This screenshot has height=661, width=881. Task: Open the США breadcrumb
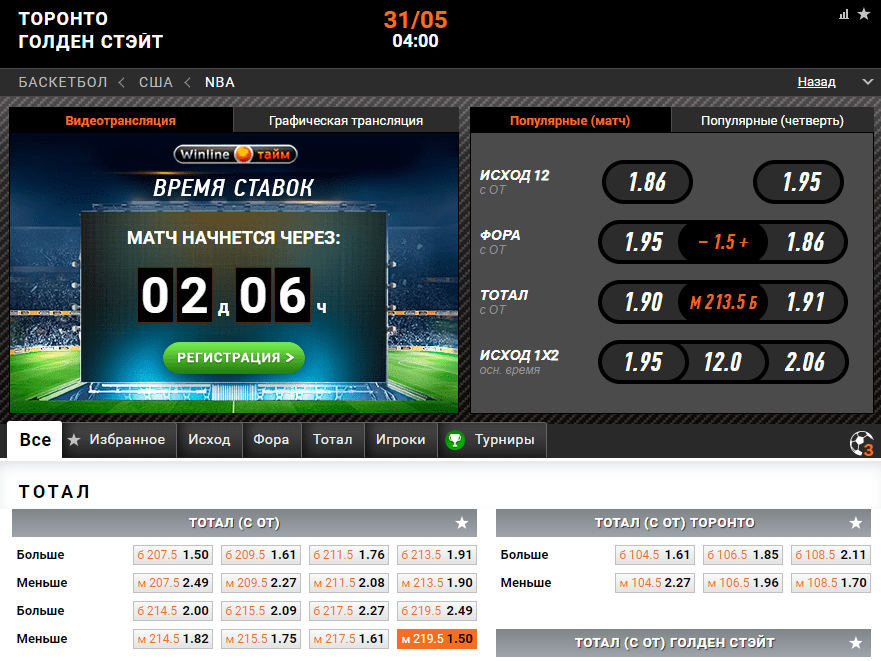point(156,83)
